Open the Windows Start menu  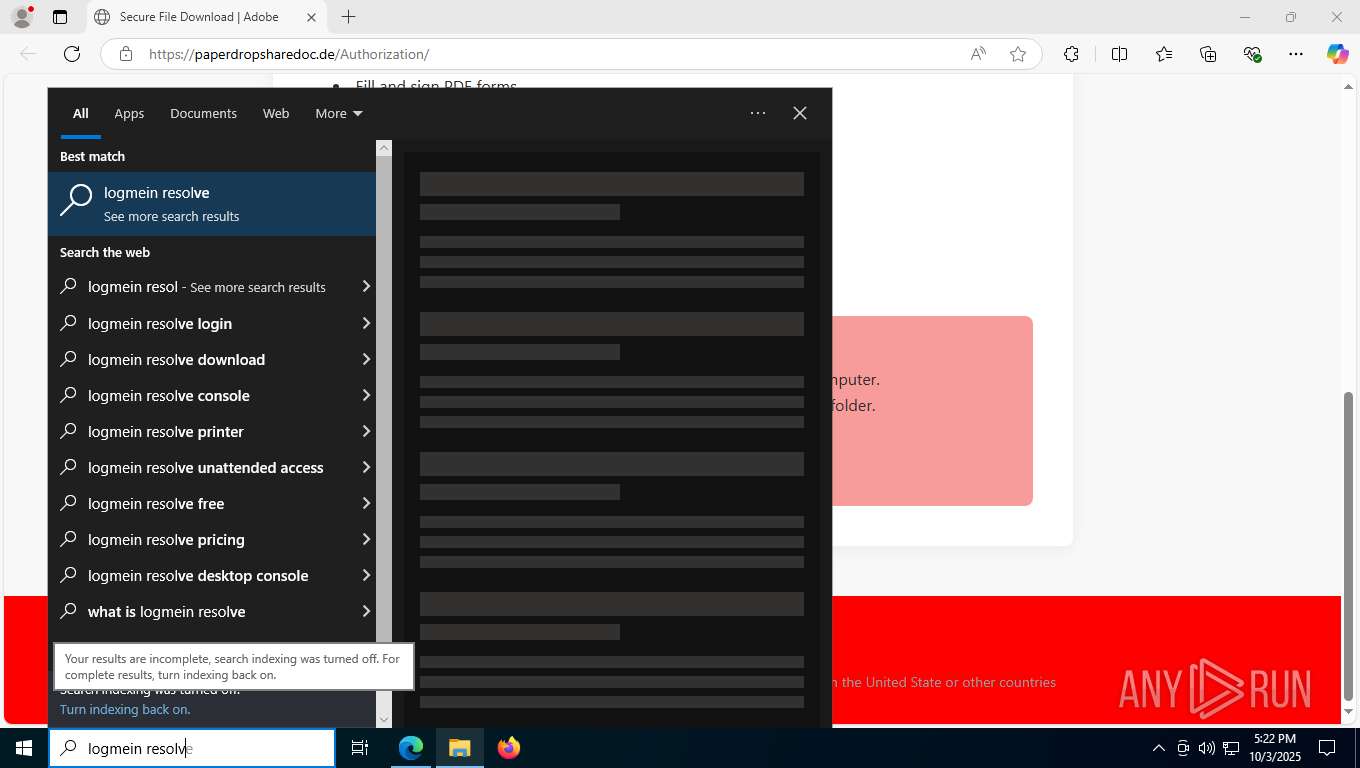pos(24,748)
